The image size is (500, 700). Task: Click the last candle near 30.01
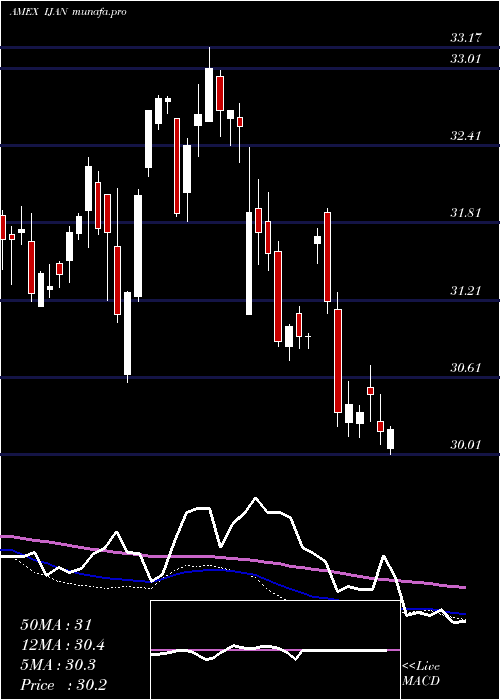(391, 439)
